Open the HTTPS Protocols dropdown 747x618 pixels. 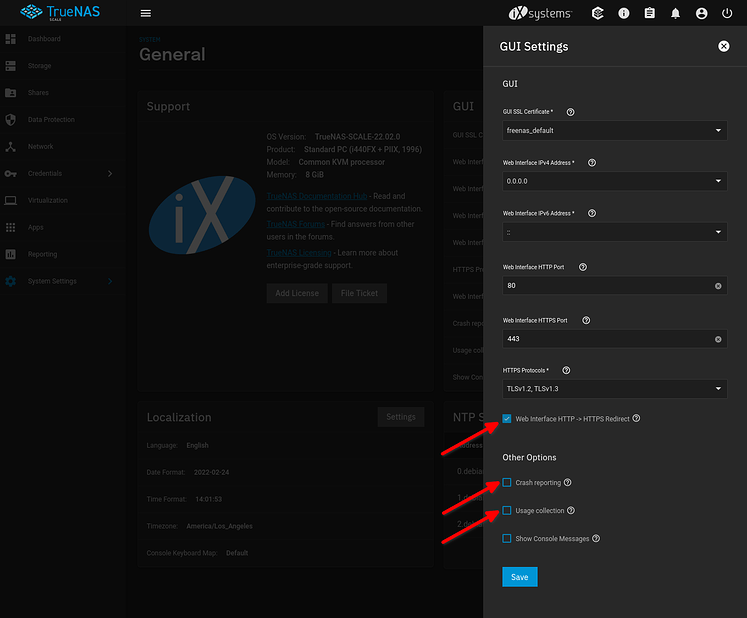614,389
